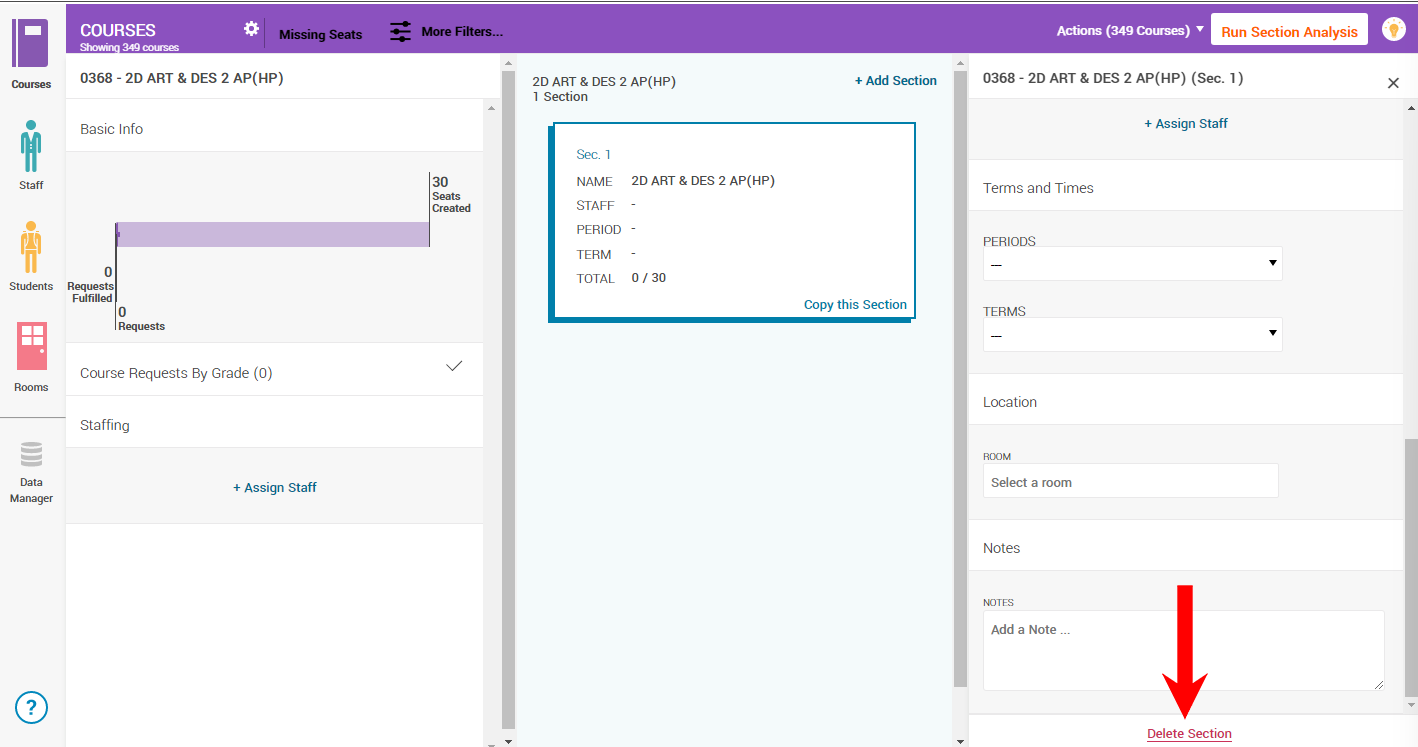The height and width of the screenshot is (747, 1418).
Task: Go to the Staff section icon
Action: [31, 146]
